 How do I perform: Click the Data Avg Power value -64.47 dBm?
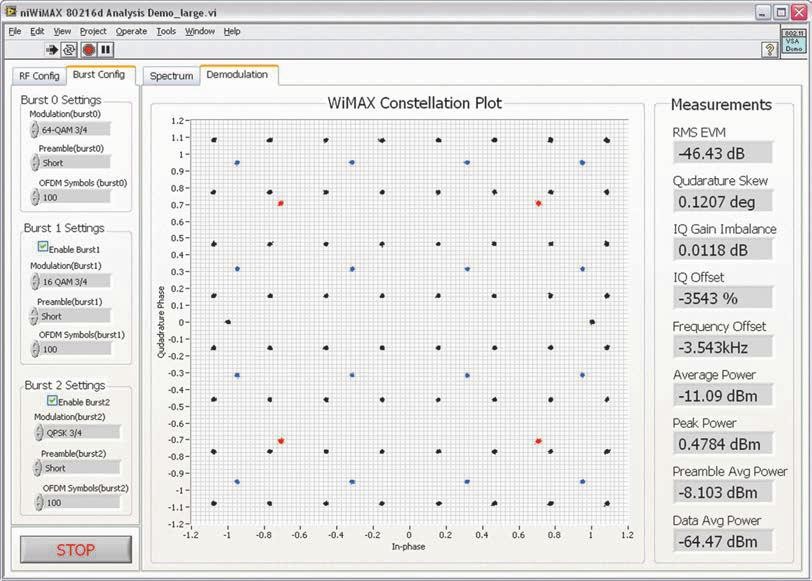click(x=723, y=542)
